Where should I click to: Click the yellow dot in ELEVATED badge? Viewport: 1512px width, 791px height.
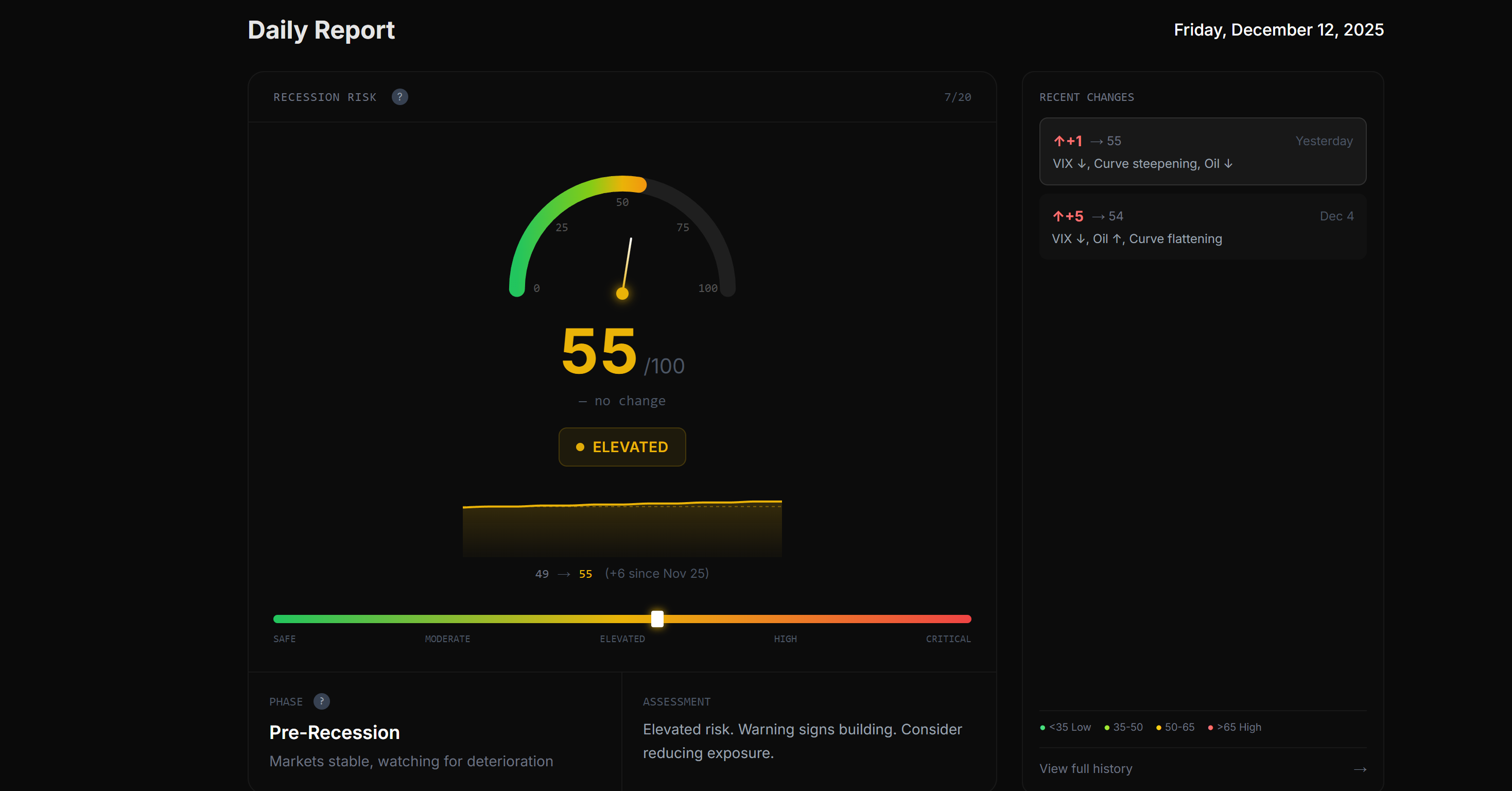(580, 447)
